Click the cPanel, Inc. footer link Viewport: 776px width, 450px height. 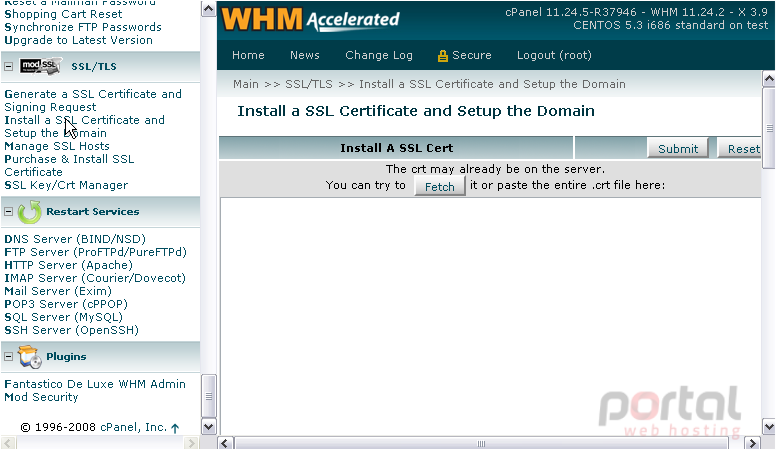[133, 427]
